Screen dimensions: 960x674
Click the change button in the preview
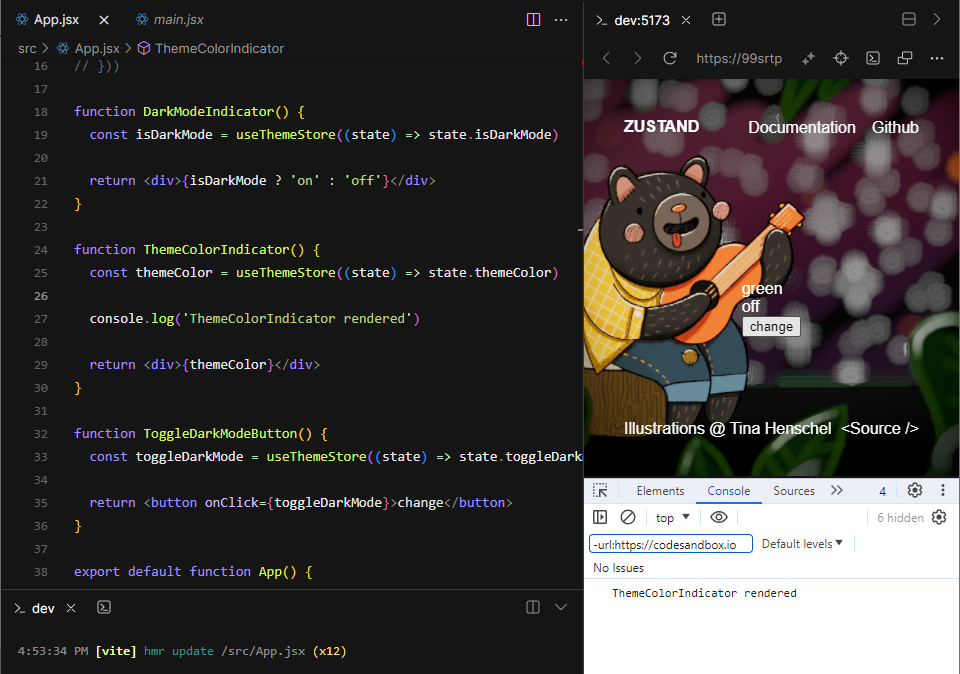click(771, 326)
